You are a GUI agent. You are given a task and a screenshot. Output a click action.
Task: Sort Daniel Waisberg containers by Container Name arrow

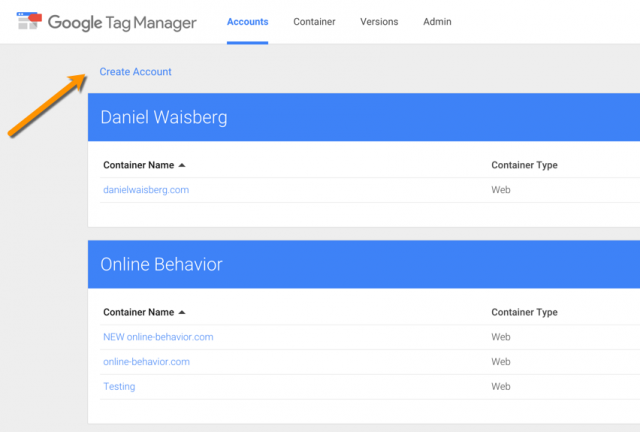tap(182, 165)
